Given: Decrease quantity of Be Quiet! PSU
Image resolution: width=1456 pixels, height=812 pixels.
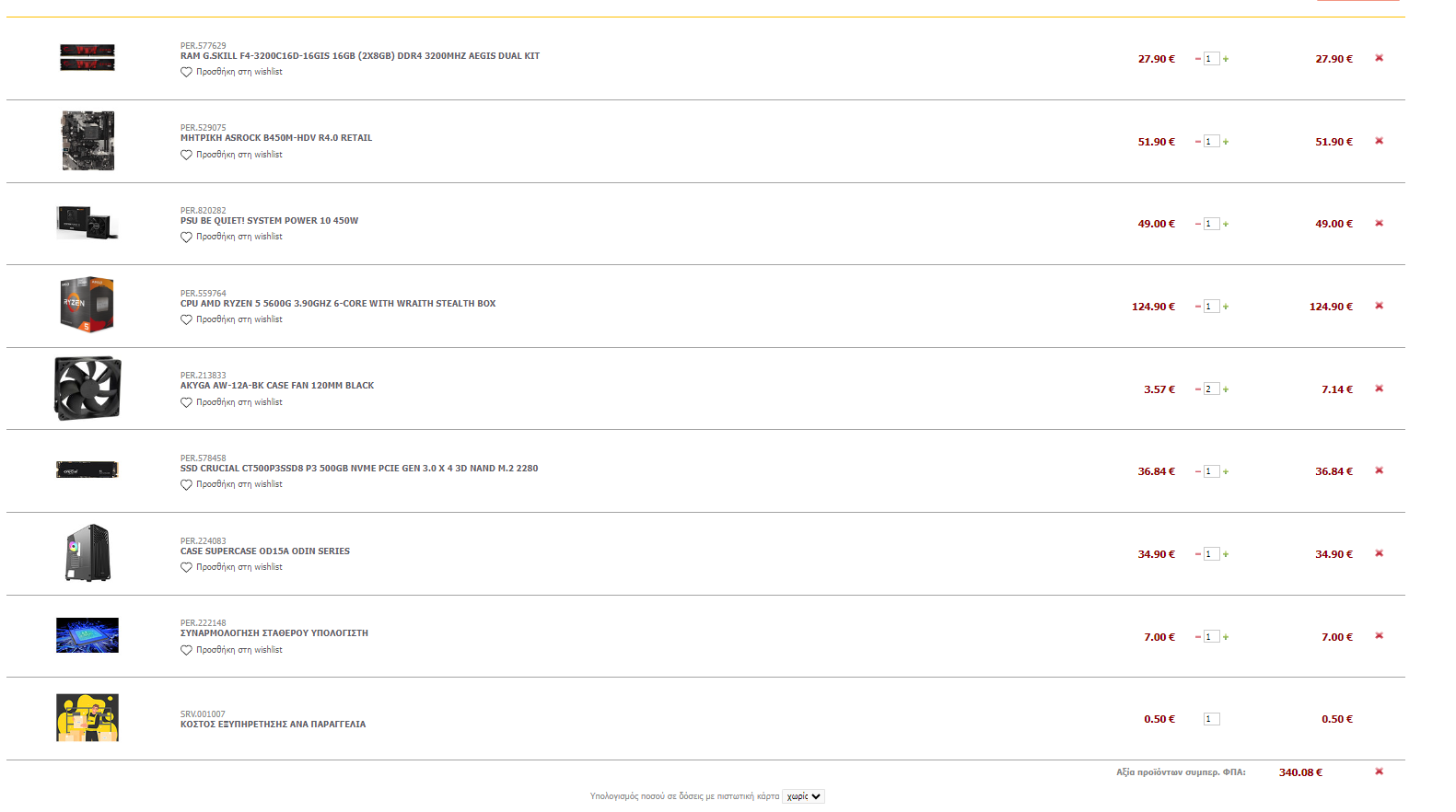Looking at the screenshot, I should click(x=1197, y=224).
